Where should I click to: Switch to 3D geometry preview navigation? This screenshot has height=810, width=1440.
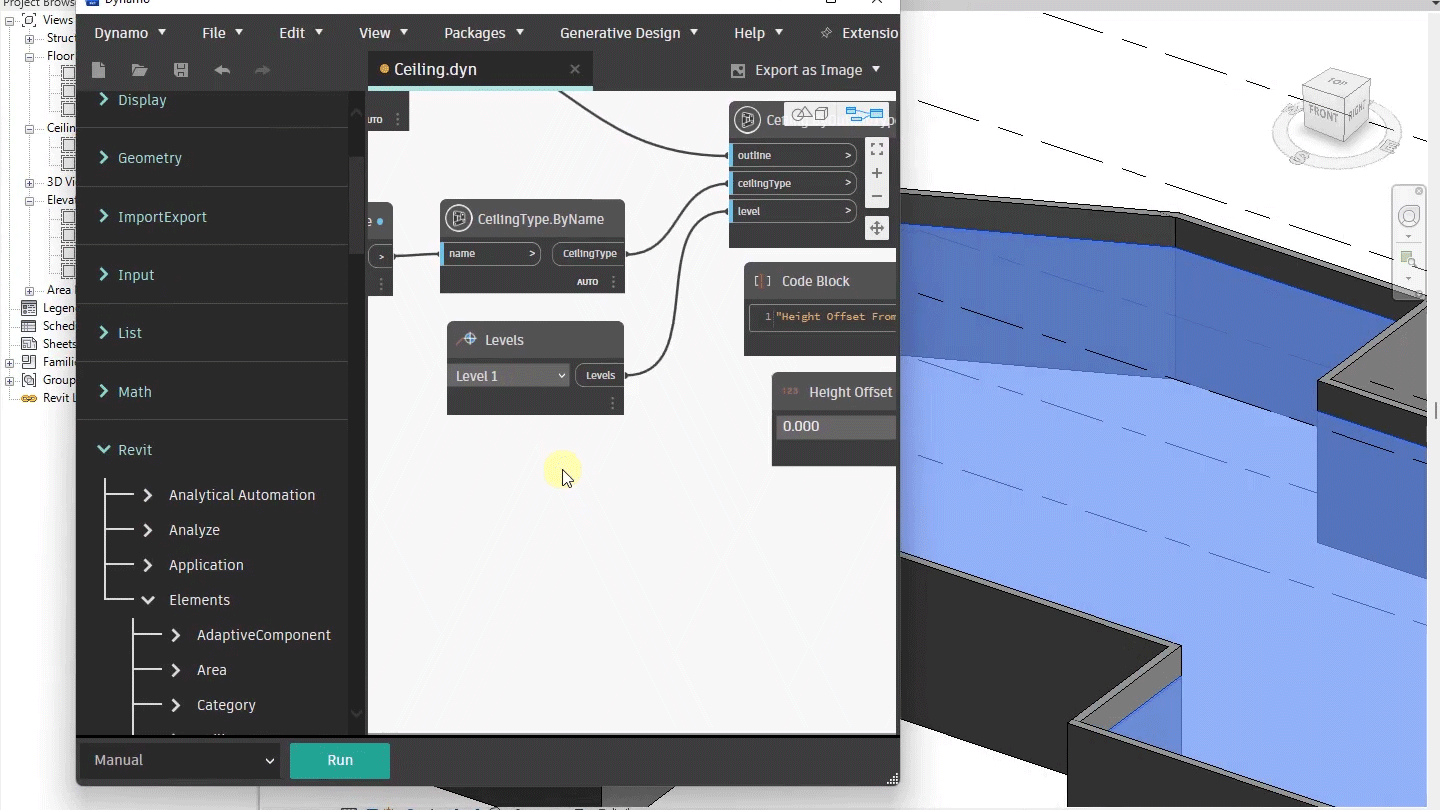coord(811,114)
